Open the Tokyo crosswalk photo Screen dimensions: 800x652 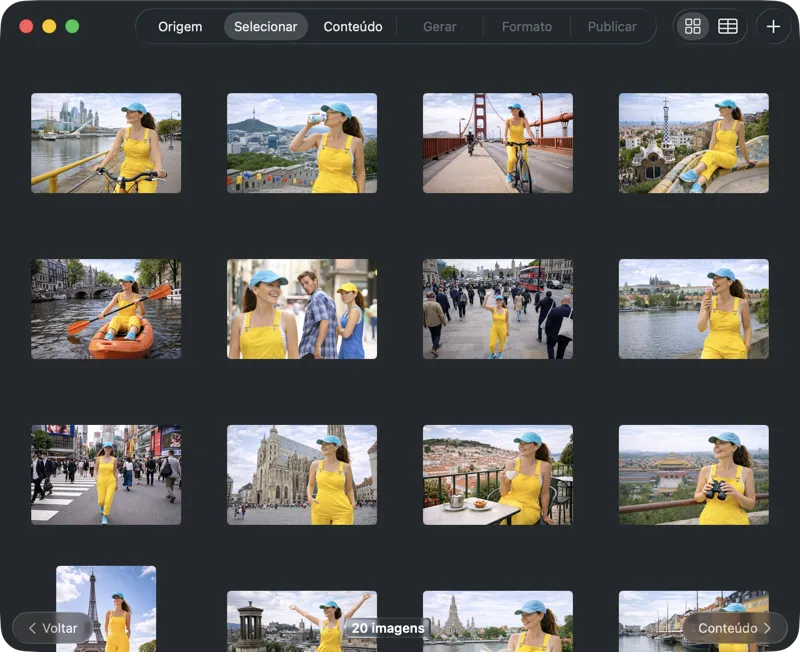(x=106, y=474)
